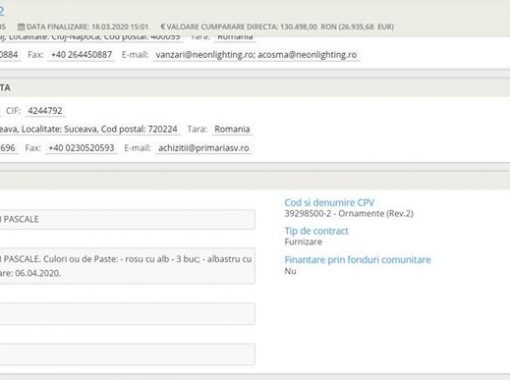This screenshot has width=510, height=380.
Task: Click the DATA FINALIZARE 18.03.2020 15:01 text
Action: click(87, 27)
